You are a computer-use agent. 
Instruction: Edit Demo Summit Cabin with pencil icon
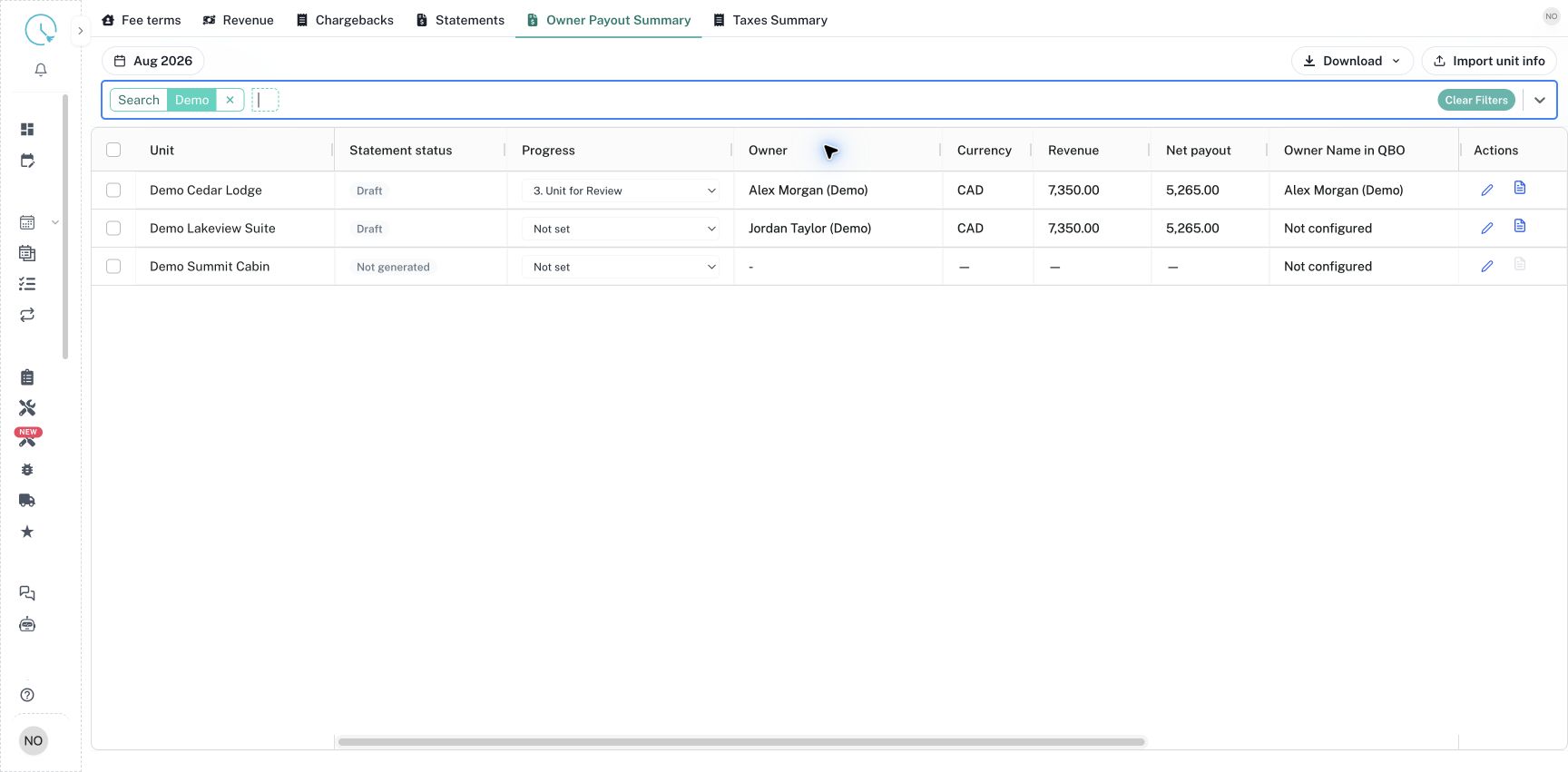click(1487, 267)
